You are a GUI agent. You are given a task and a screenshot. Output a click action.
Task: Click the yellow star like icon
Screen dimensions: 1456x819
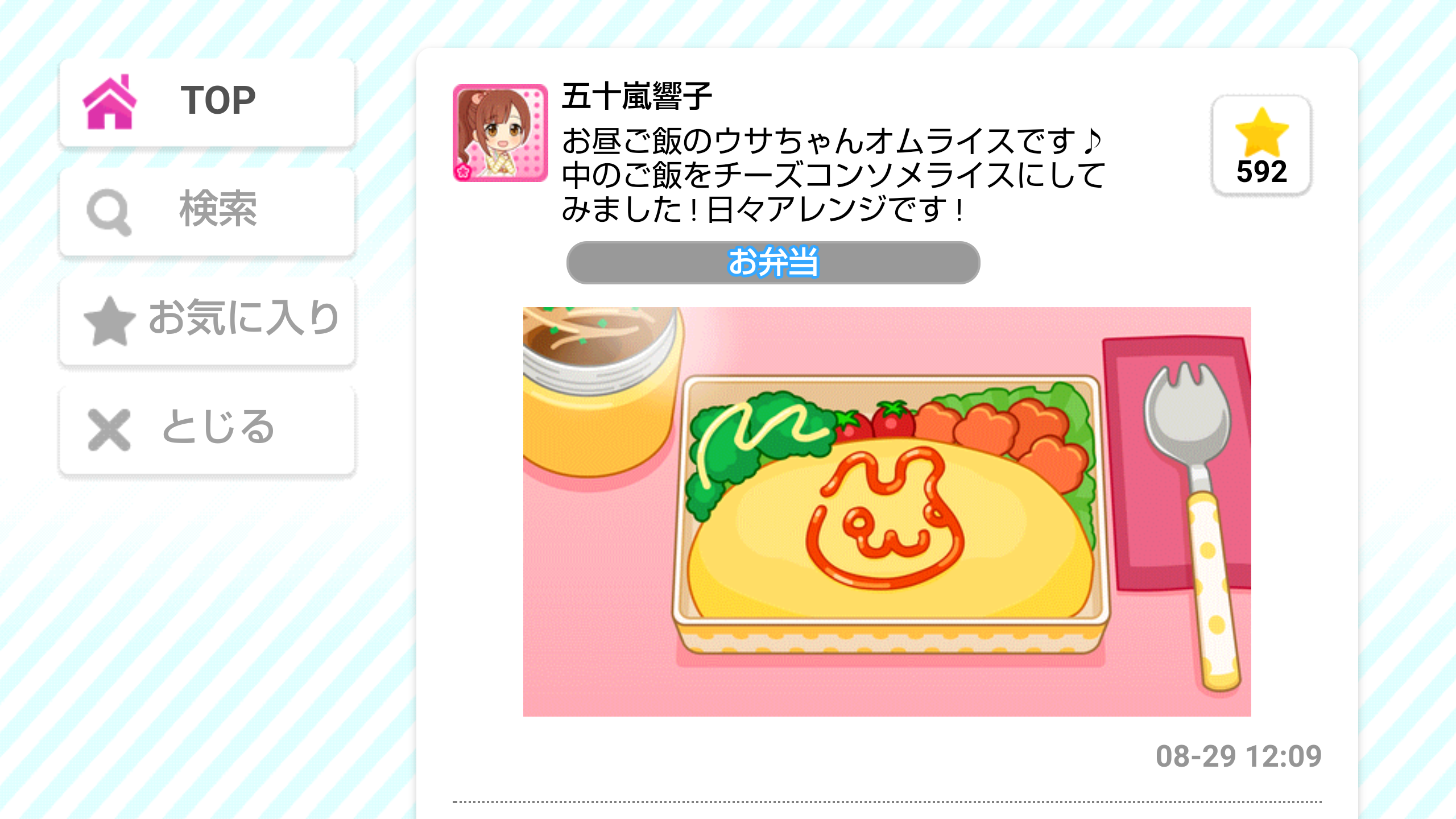point(1261,133)
